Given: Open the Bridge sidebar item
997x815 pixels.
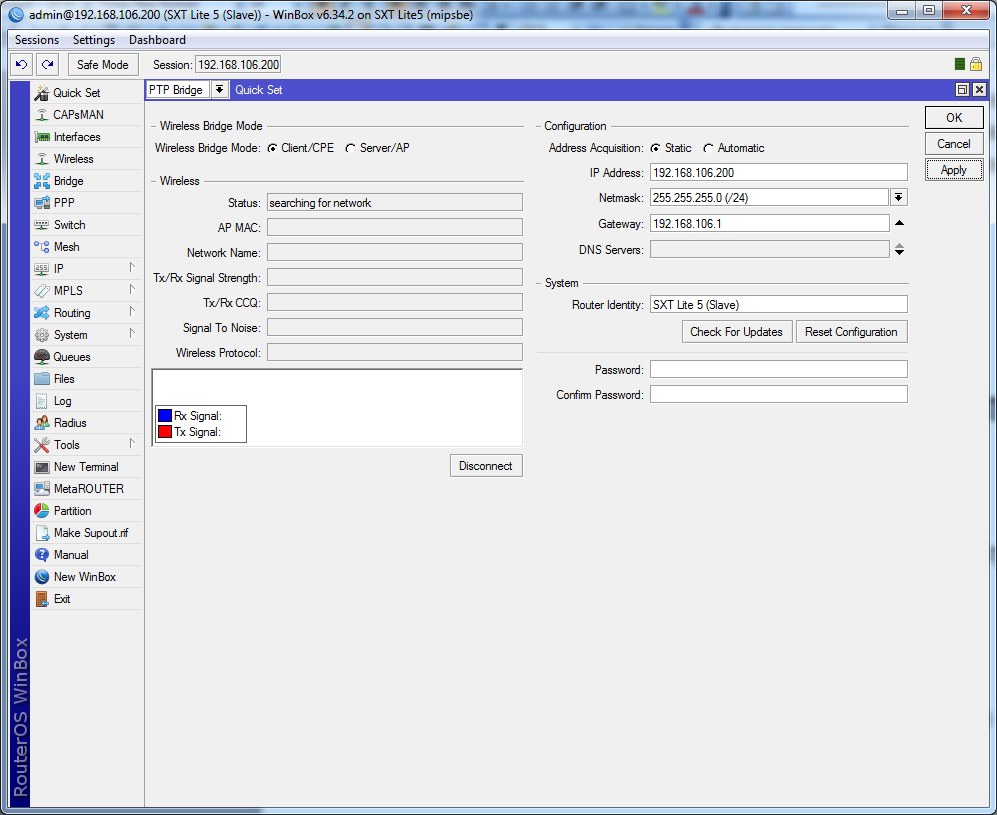Looking at the screenshot, I should click(x=68, y=181).
